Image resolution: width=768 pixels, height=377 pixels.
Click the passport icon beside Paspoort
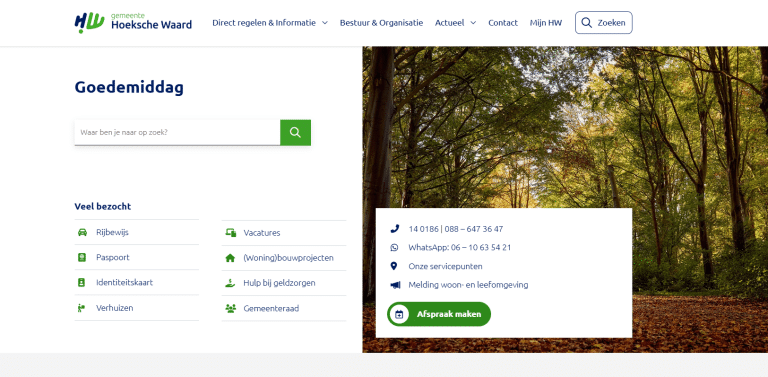click(x=82, y=257)
